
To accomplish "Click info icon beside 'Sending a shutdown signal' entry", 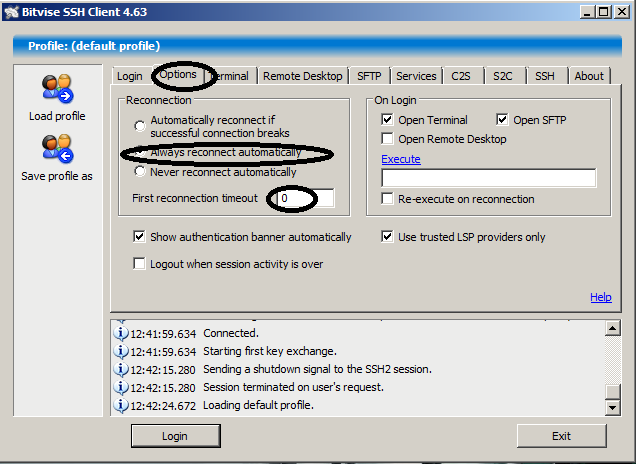I will click(x=120, y=369).
